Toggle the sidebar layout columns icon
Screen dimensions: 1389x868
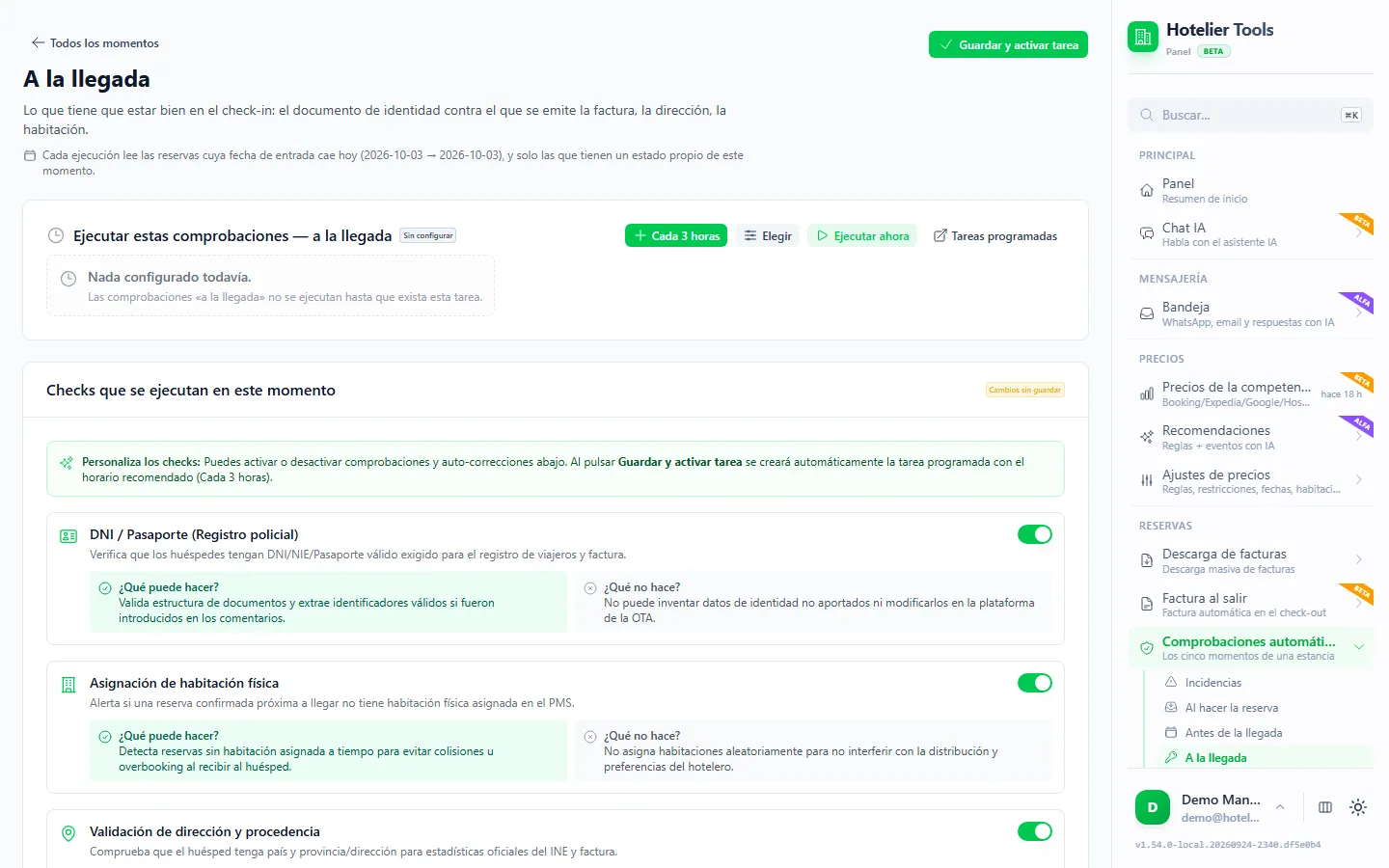(1325, 807)
